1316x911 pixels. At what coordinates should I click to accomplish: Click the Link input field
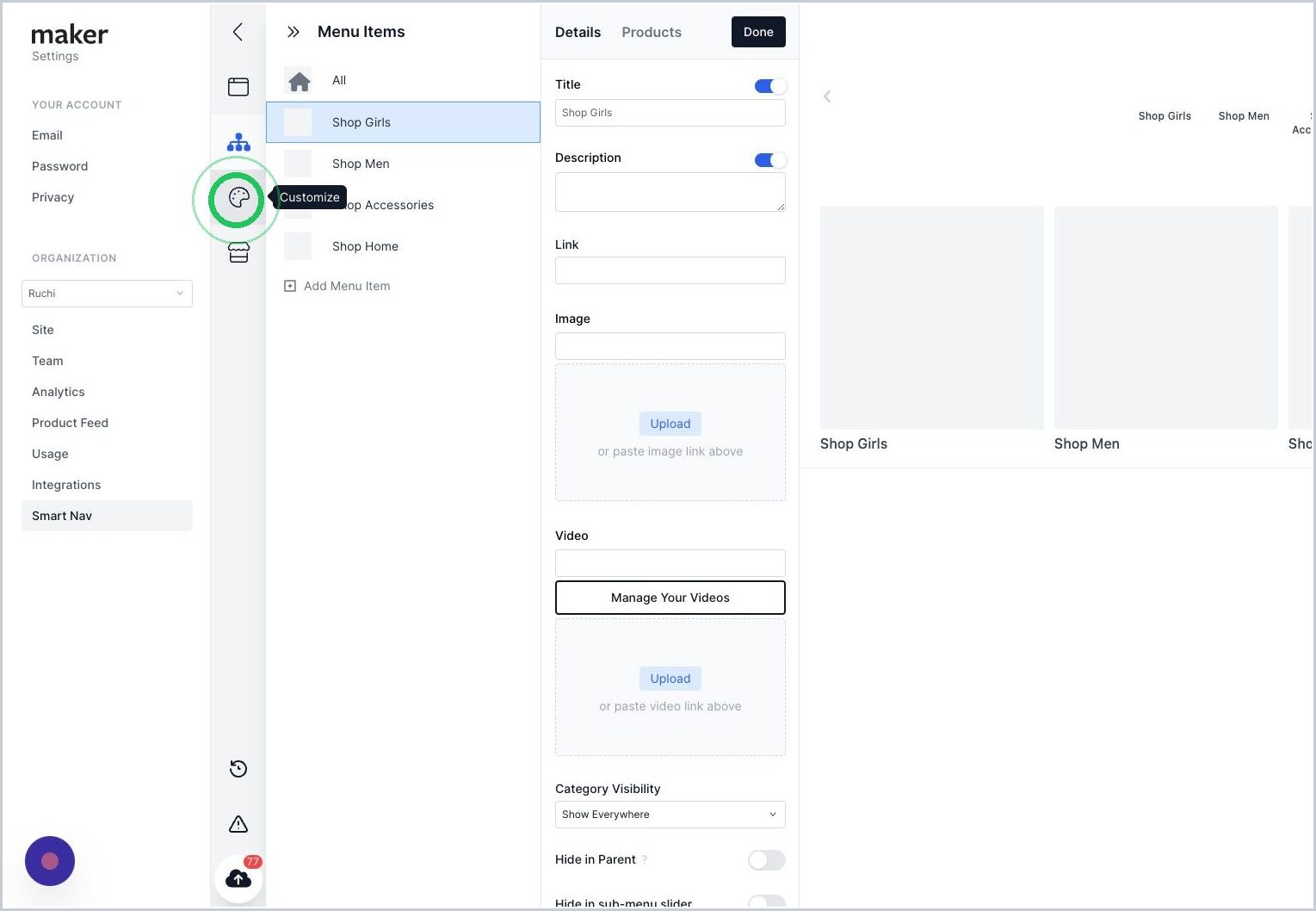tap(670, 270)
